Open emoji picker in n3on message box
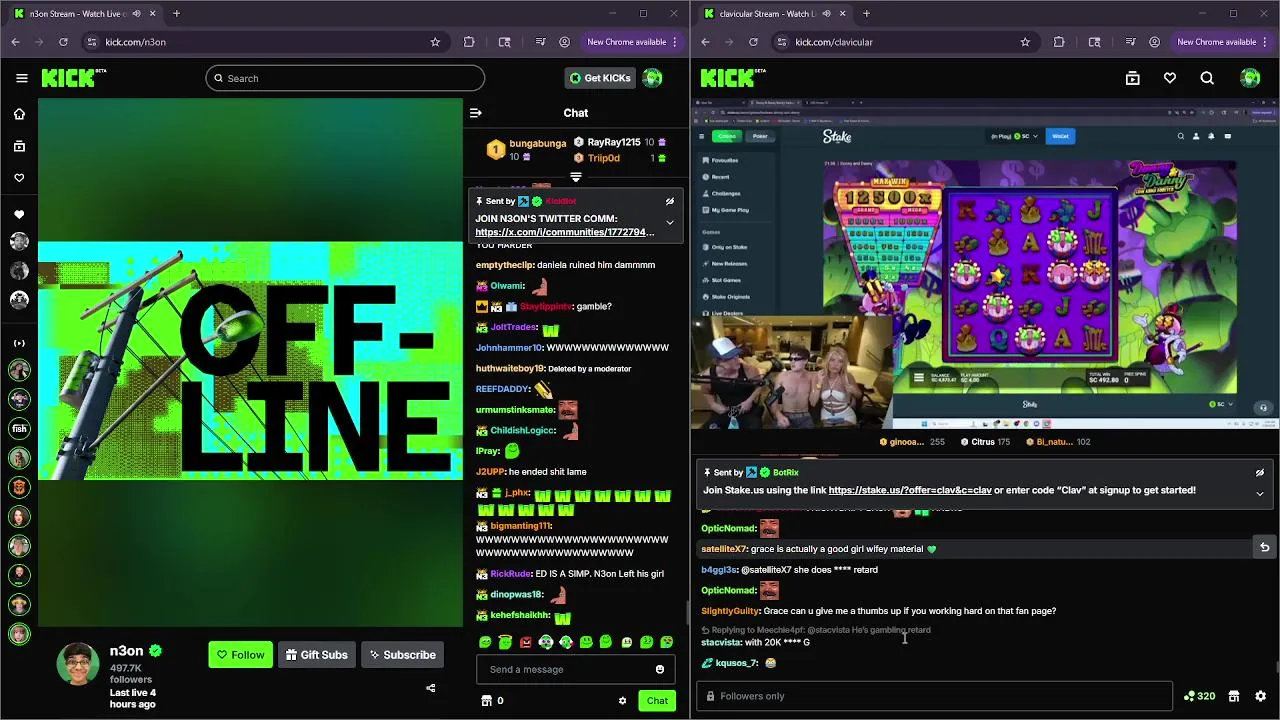This screenshot has height=720, width=1280. (x=660, y=669)
